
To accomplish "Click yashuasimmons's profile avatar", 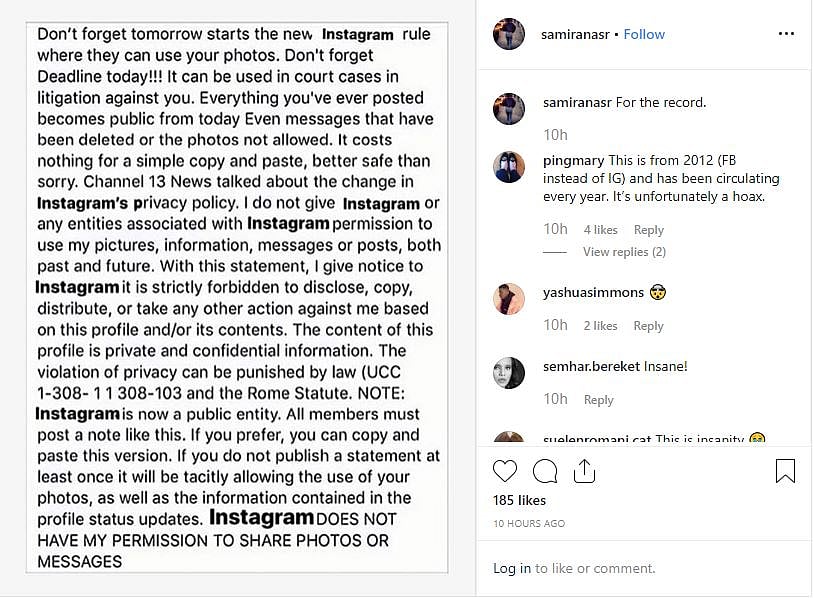I will click(x=509, y=294).
